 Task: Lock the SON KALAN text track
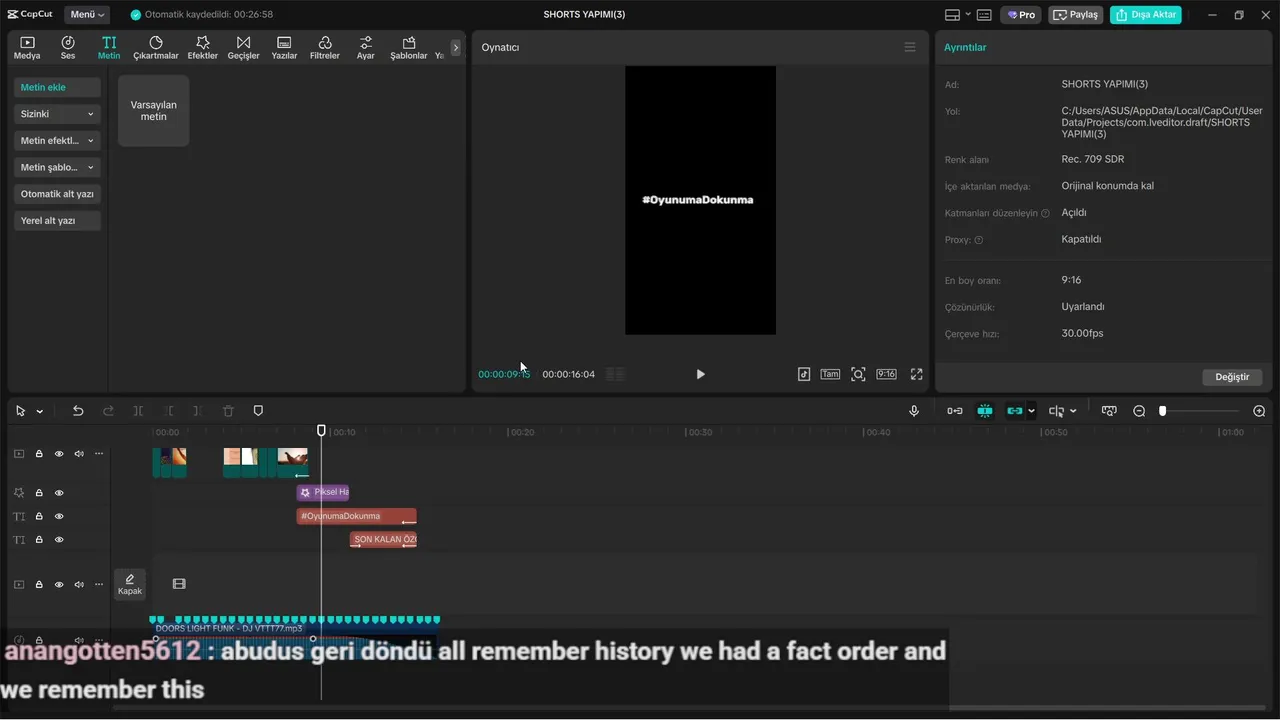(x=39, y=540)
